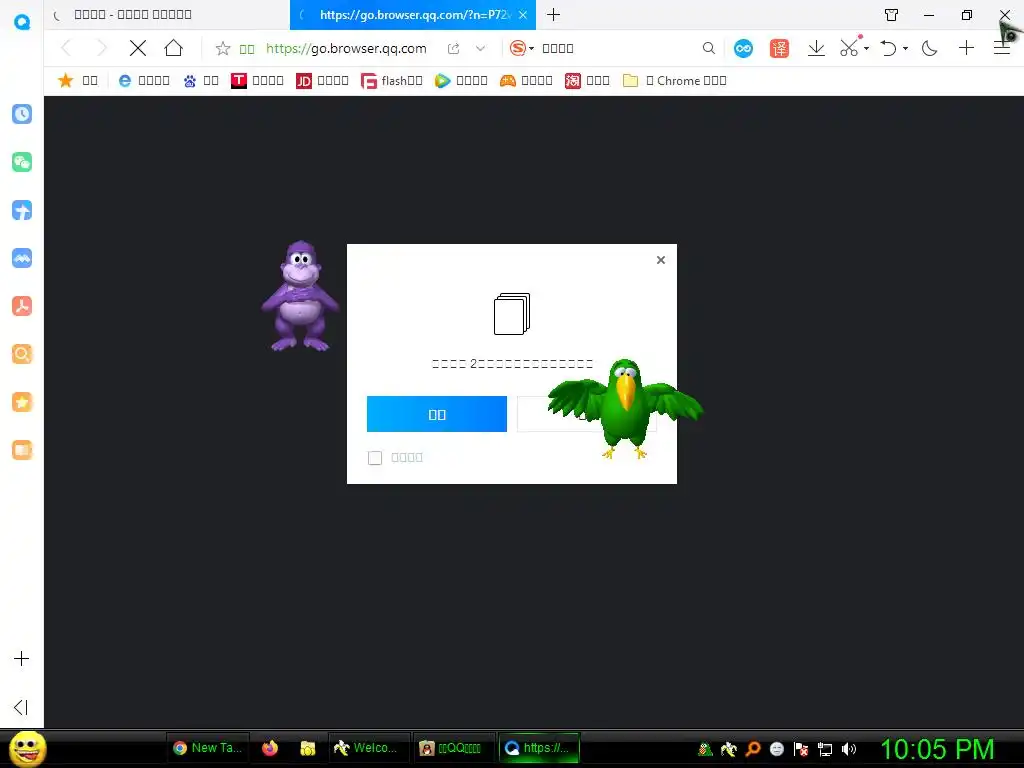Close the go.browser.qq.com tab
This screenshot has height=768, width=1024.
click(x=522, y=15)
